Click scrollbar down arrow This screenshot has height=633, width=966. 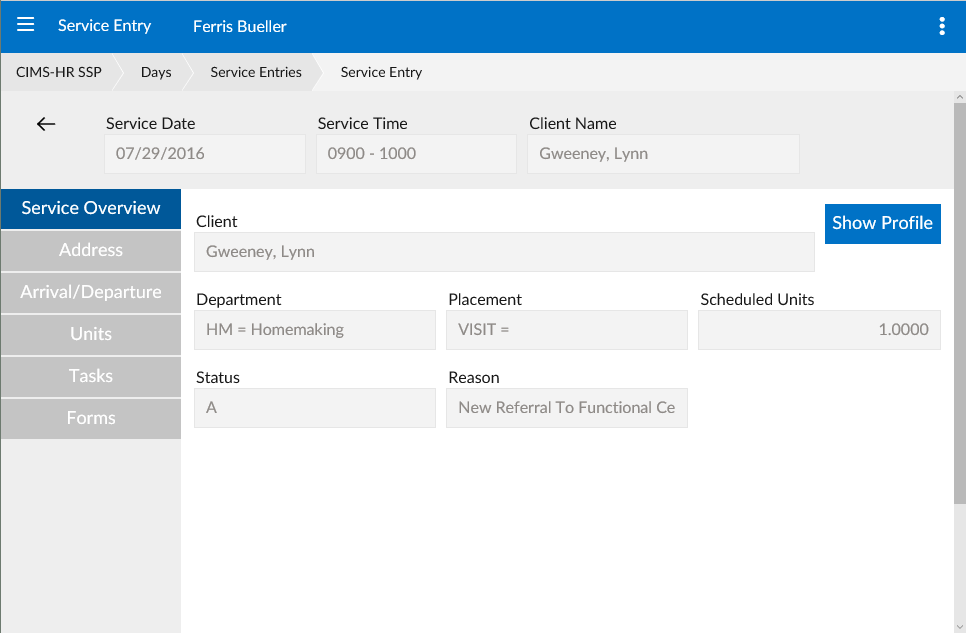(959, 627)
